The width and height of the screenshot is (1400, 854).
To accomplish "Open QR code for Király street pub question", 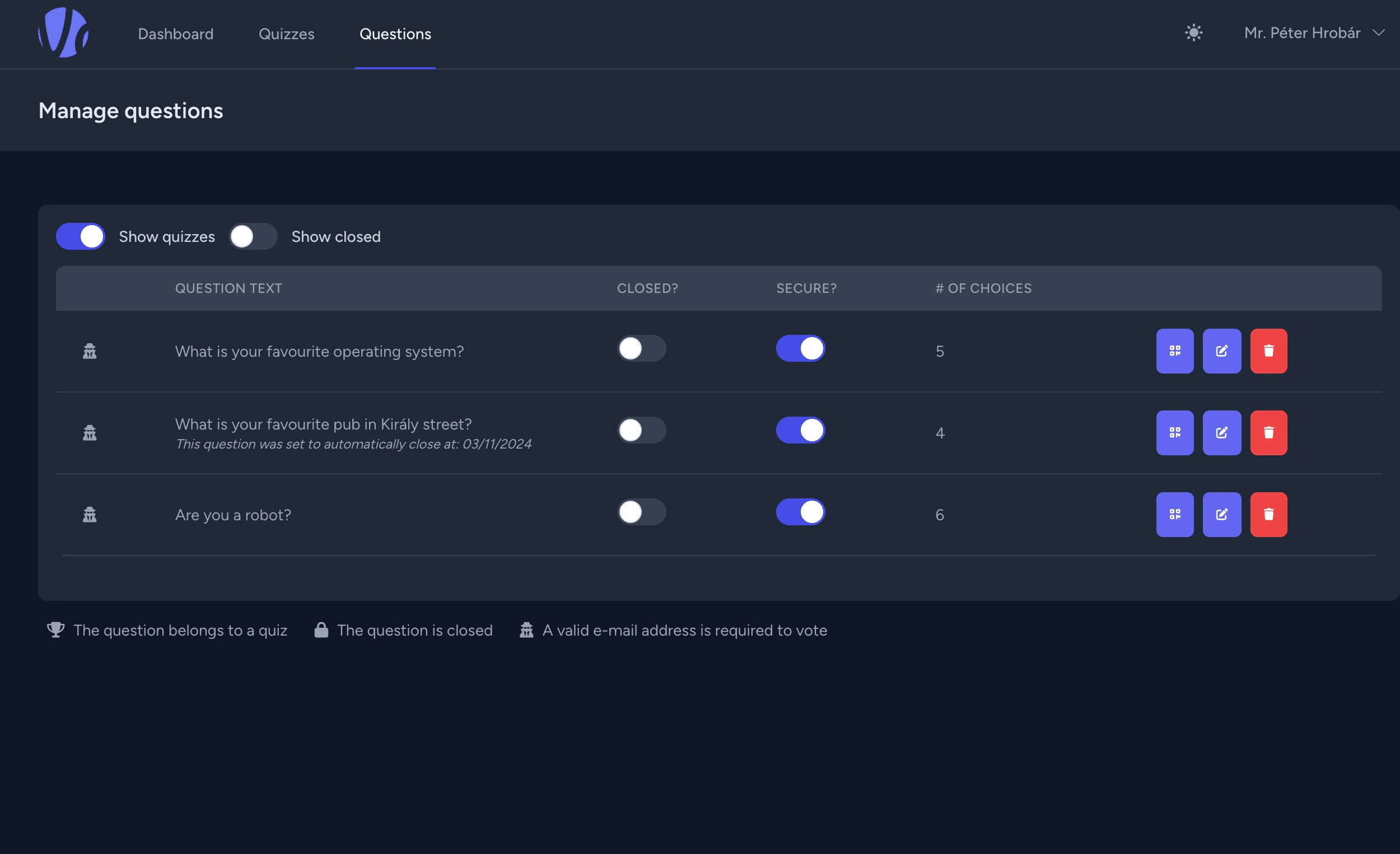I will pos(1174,432).
